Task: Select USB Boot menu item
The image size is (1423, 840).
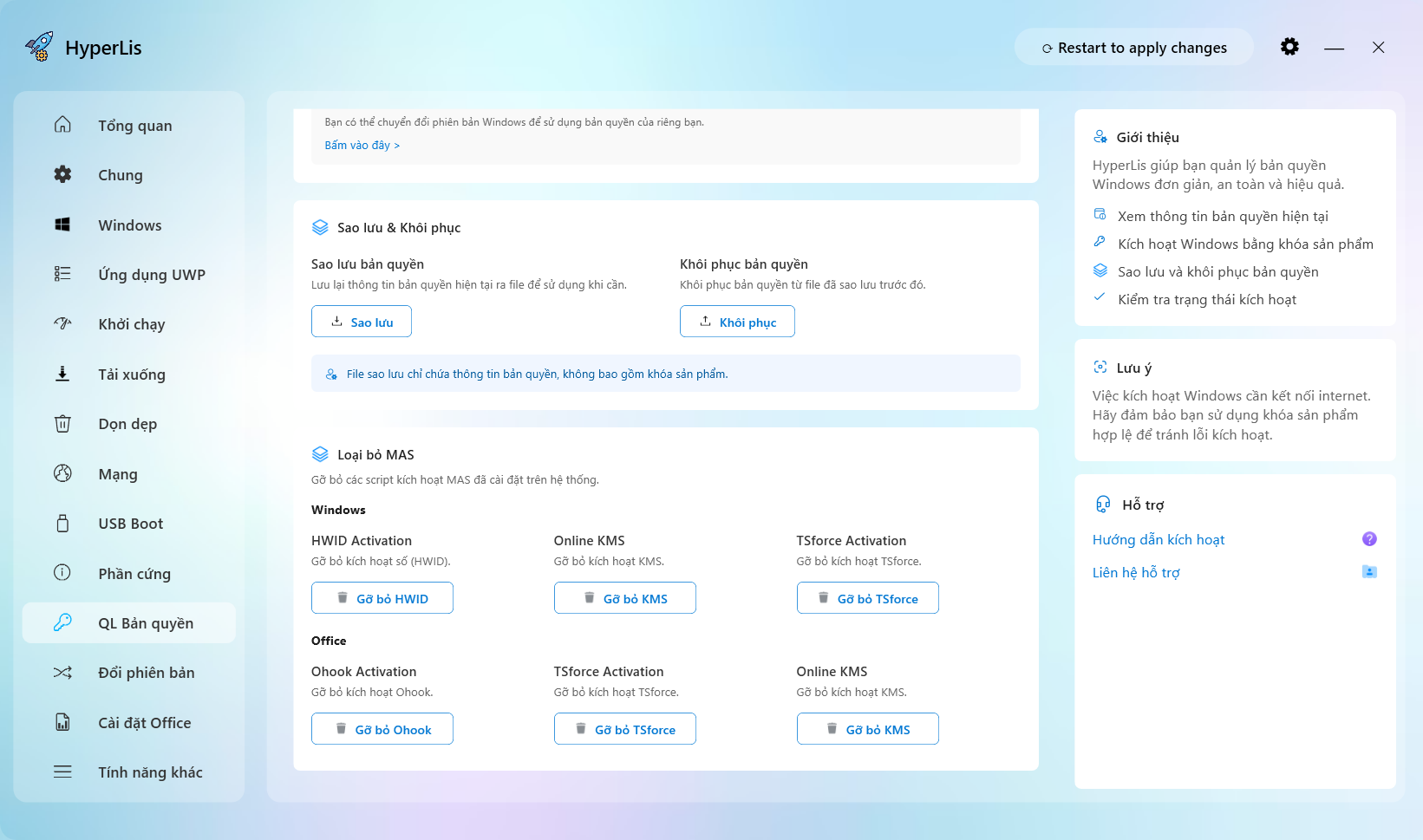Action: 128,524
